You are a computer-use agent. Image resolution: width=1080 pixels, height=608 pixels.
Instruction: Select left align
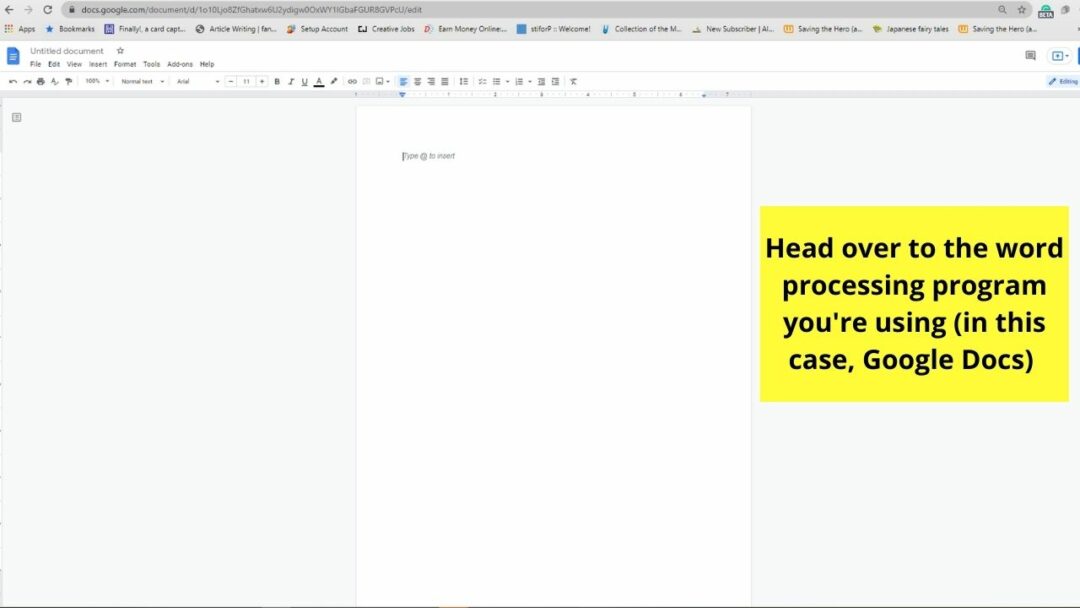pyautogui.click(x=404, y=81)
